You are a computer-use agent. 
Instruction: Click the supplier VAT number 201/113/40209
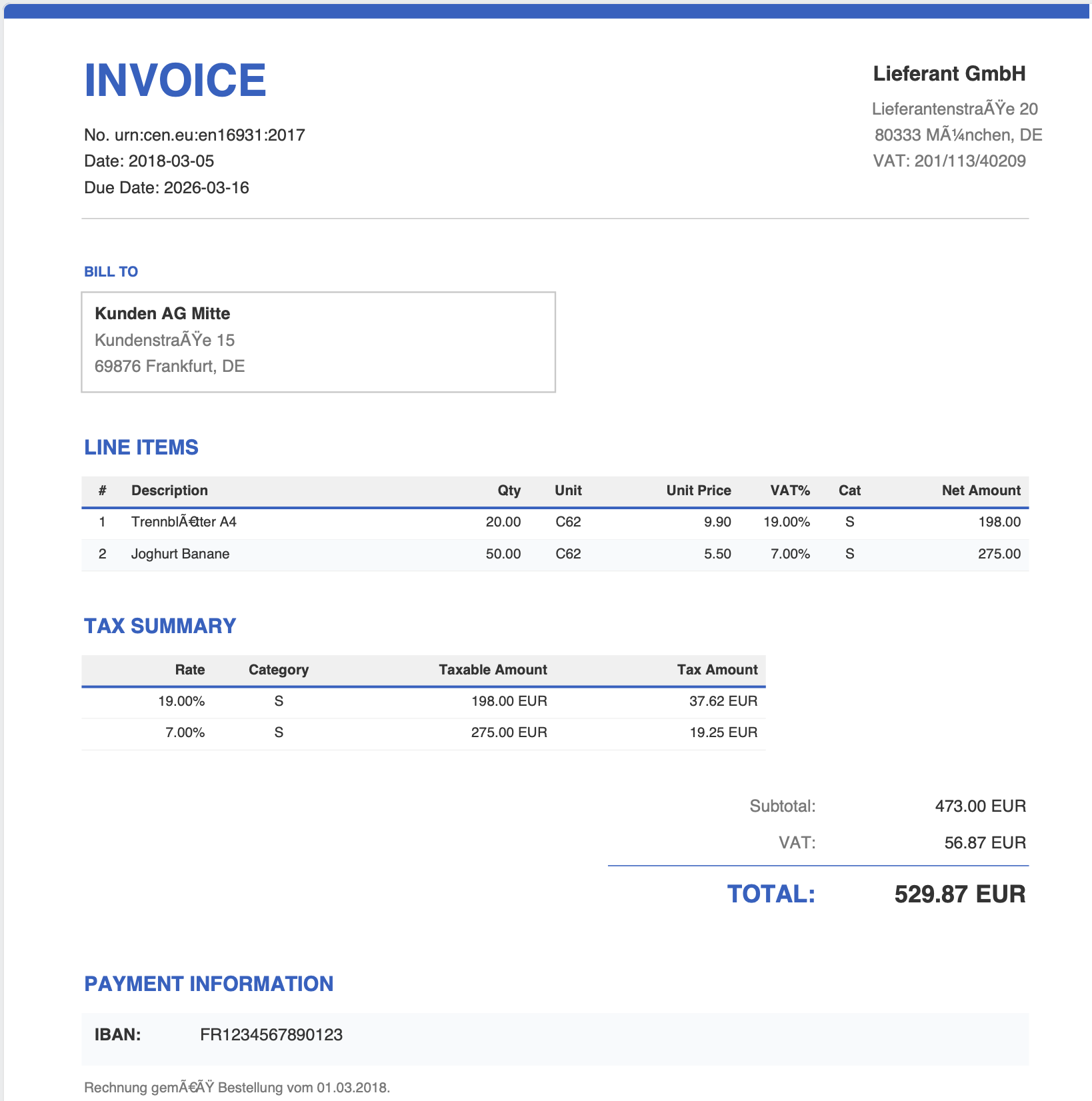click(969, 161)
